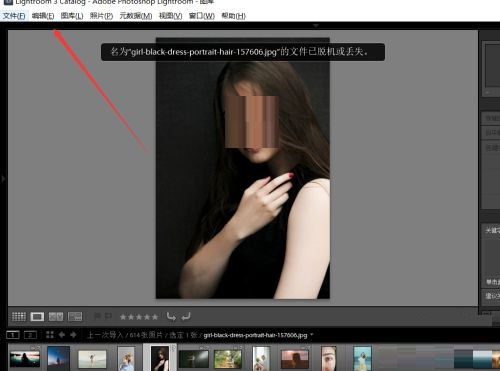Select the sunset silhouette thumbnail
The width and height of the screenshot is (500, 371).
(x=25, y=359)
